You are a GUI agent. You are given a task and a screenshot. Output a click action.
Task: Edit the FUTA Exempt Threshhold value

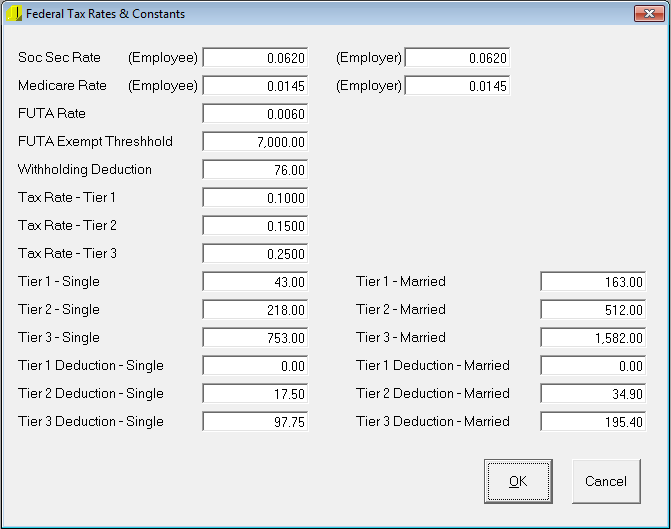[255, 142]
